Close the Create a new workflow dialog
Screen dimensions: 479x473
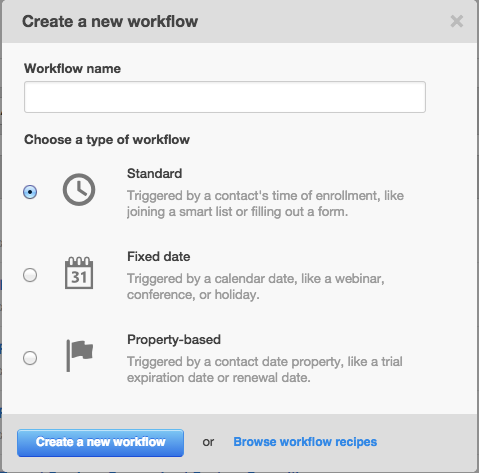457,21
